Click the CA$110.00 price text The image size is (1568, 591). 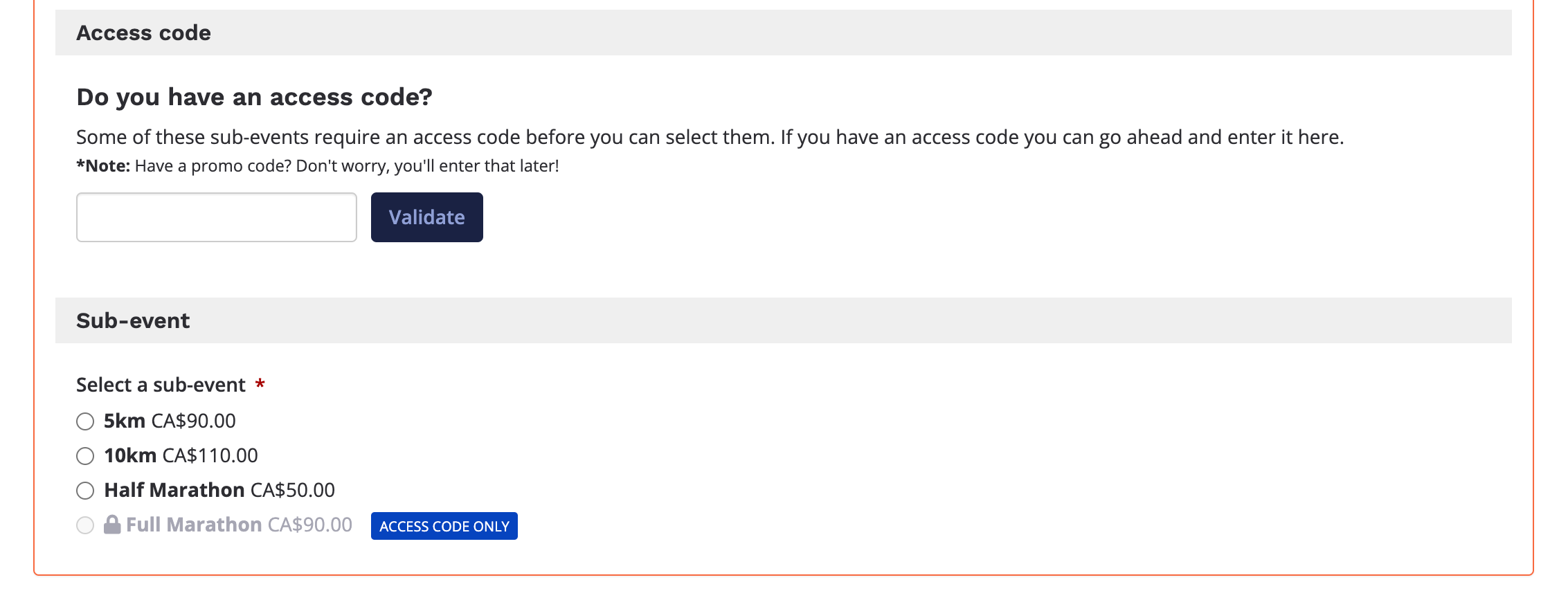click(210, 455)
